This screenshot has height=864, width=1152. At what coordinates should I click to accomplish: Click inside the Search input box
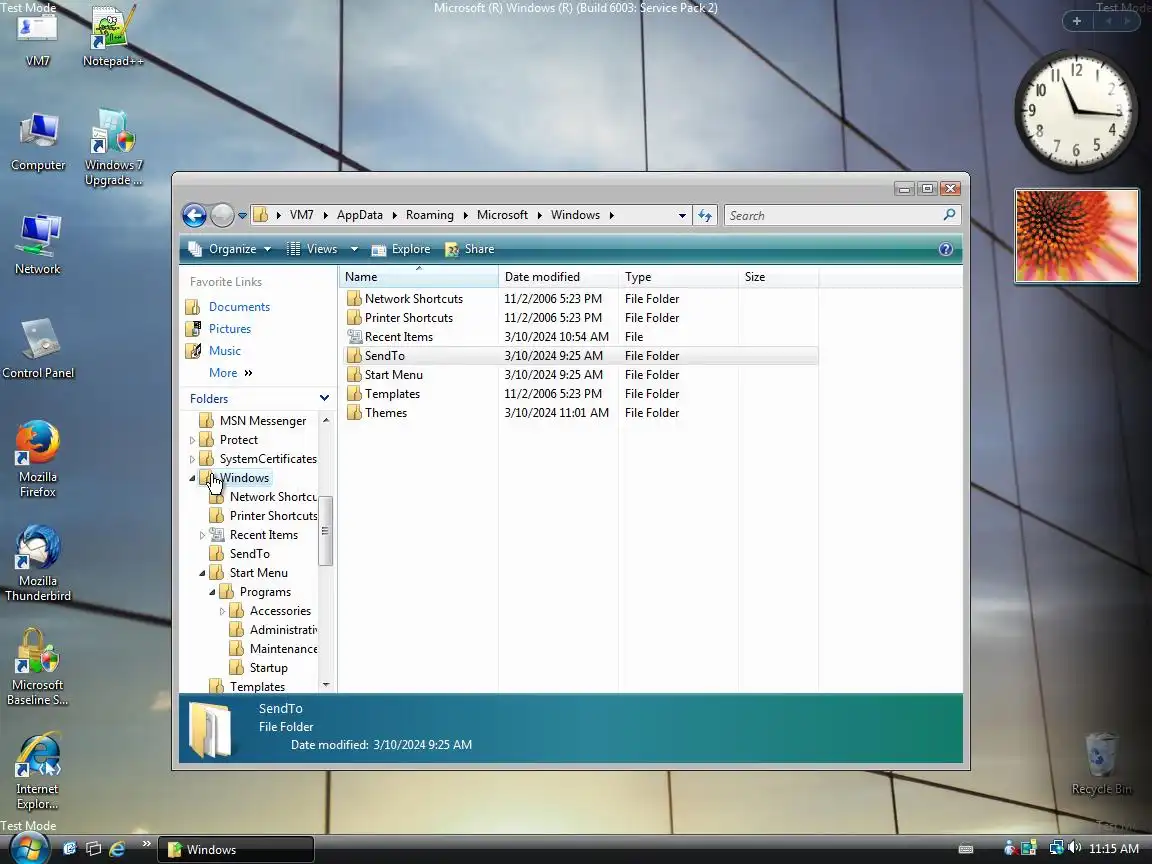pyautogui.click(x=834, y=215)
